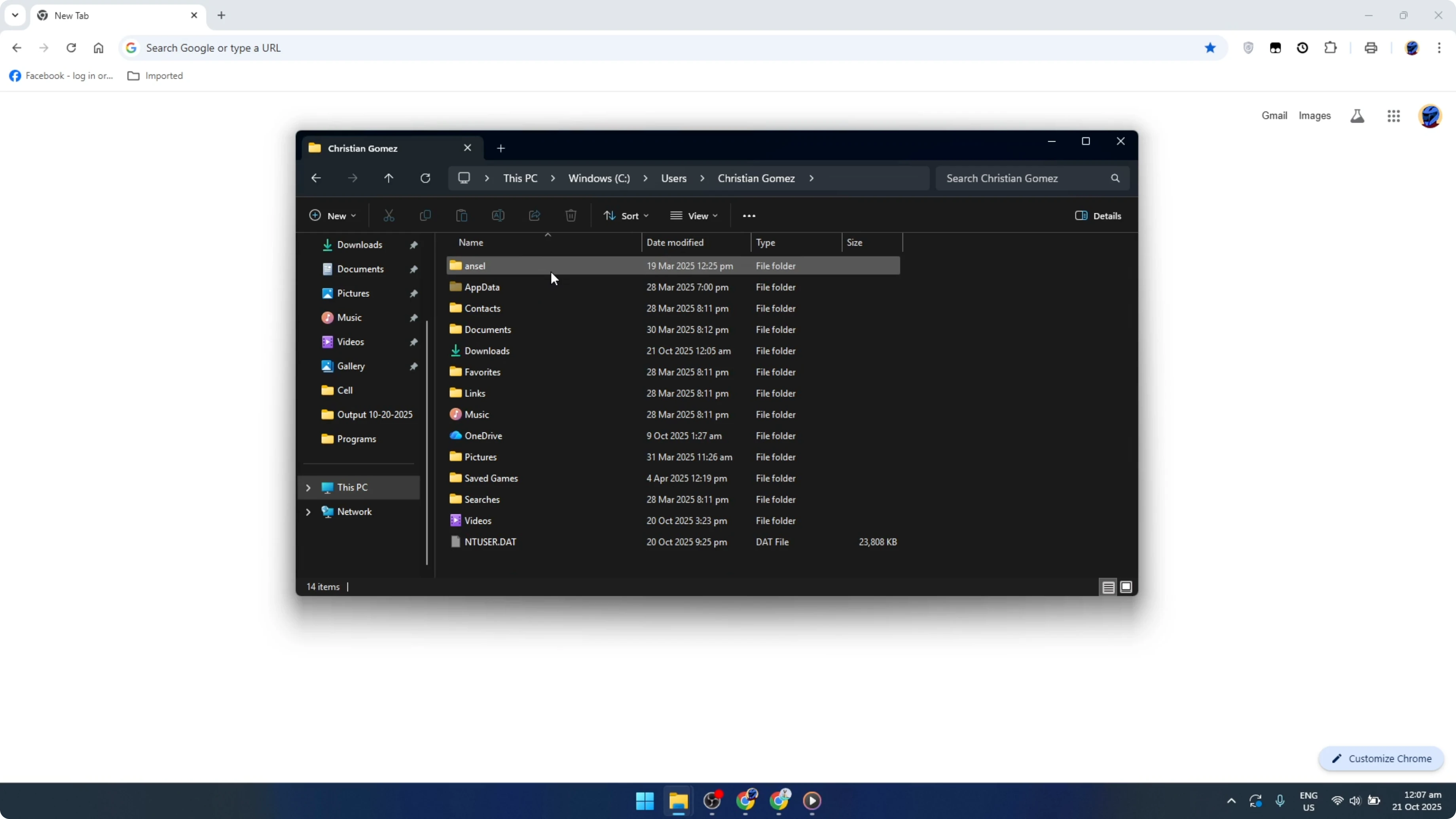Toggle the Details pane

pos(1098,216)
